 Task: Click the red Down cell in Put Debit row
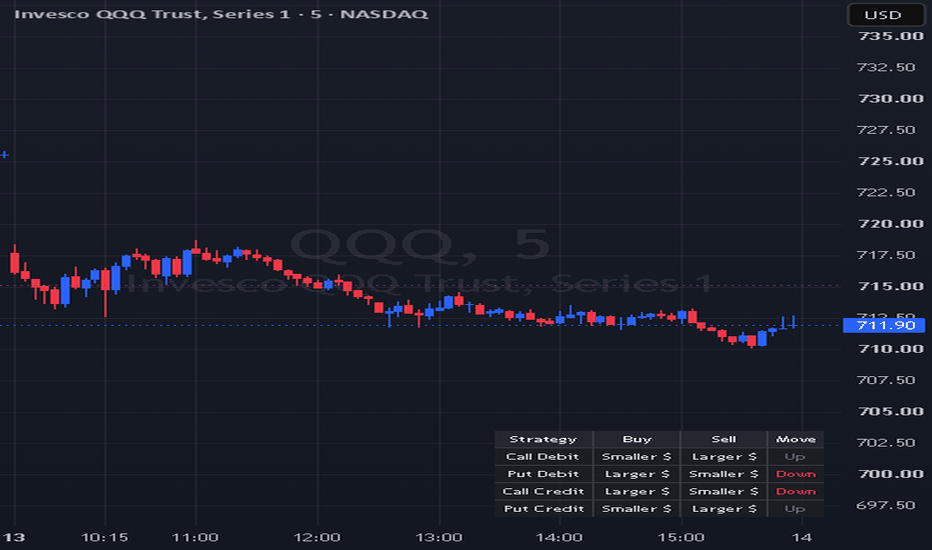(x=795, y=474)
